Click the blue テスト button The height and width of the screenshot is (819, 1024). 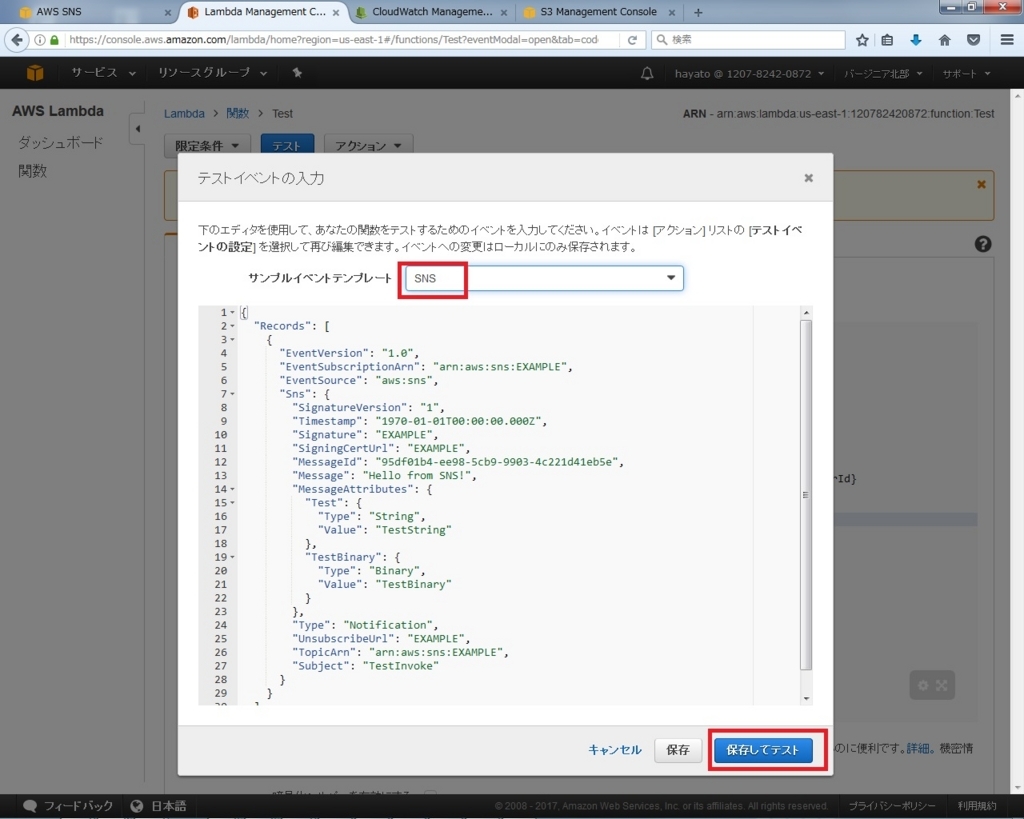[287, 145]
